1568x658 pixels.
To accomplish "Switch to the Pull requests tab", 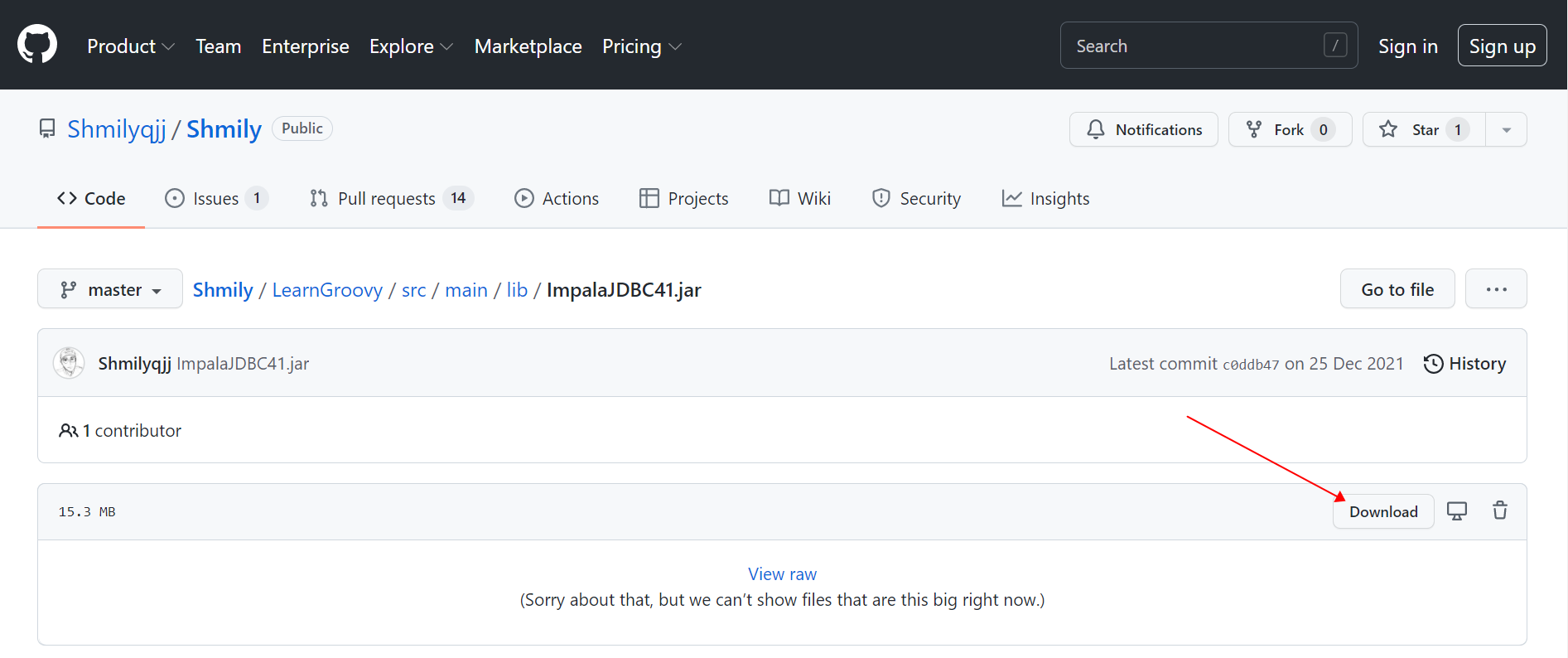I will 391,198.
